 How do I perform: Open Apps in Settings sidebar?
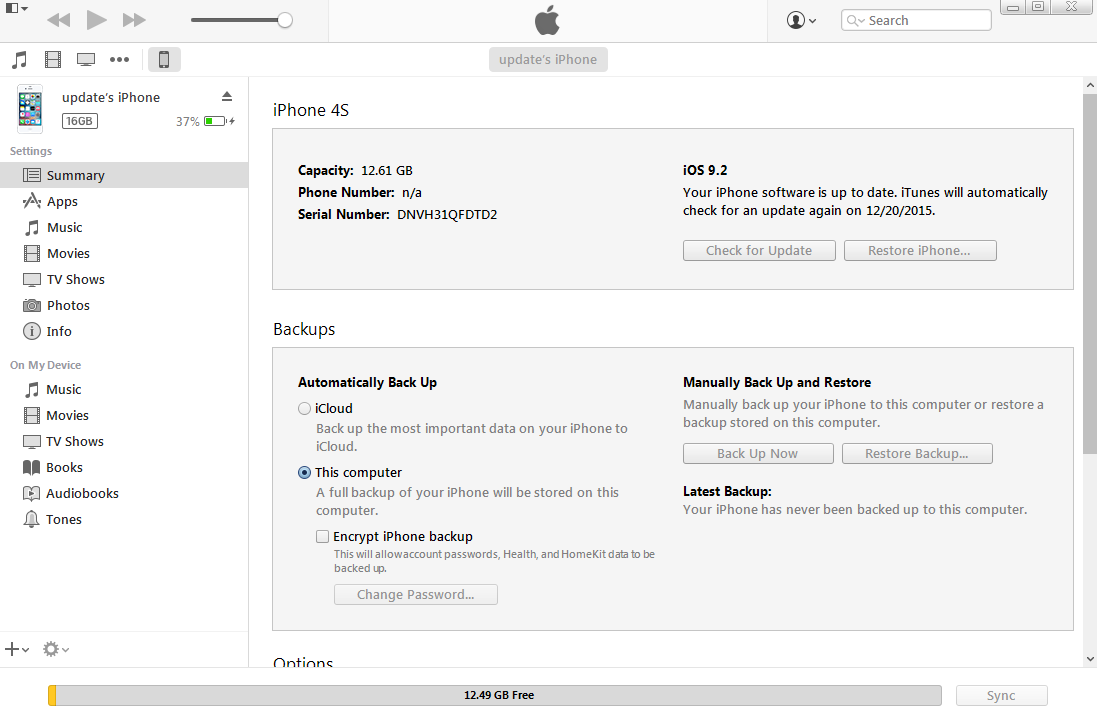(x=124, y=201)
